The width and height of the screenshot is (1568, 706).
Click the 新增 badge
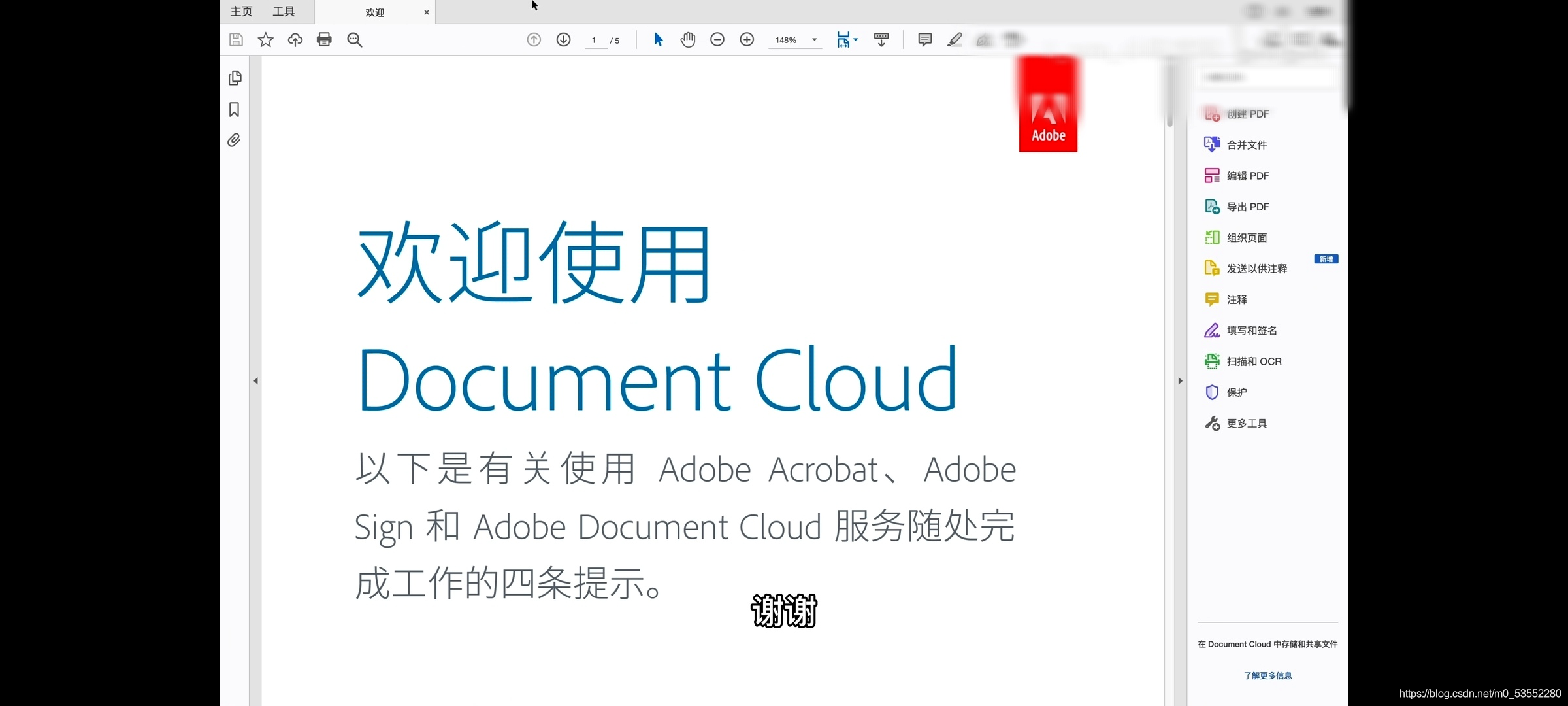[1326, 259]
